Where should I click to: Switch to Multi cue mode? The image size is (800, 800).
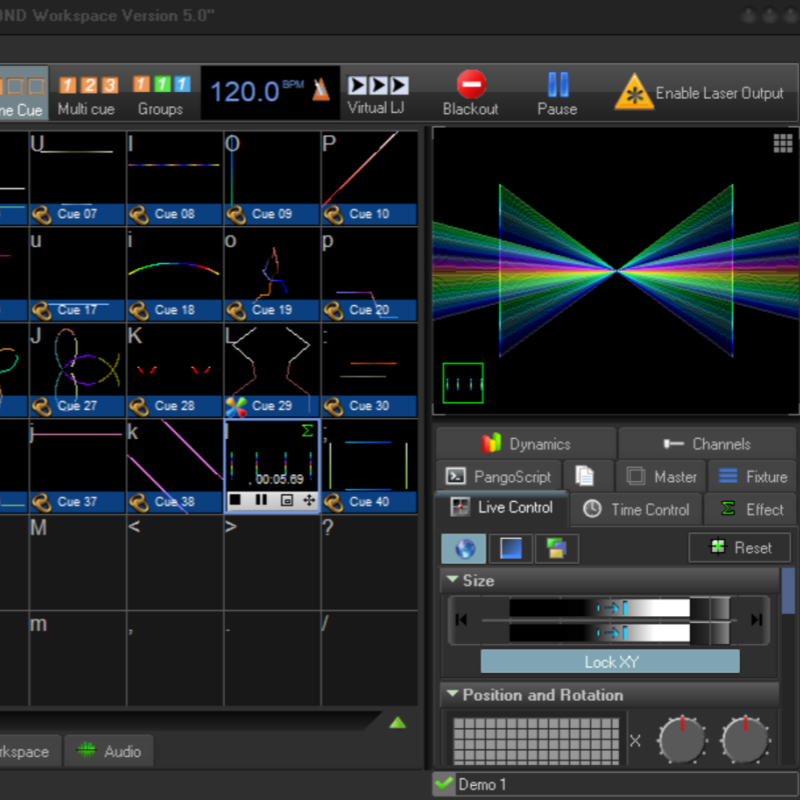pyautogui.click(x=86, y=94)
